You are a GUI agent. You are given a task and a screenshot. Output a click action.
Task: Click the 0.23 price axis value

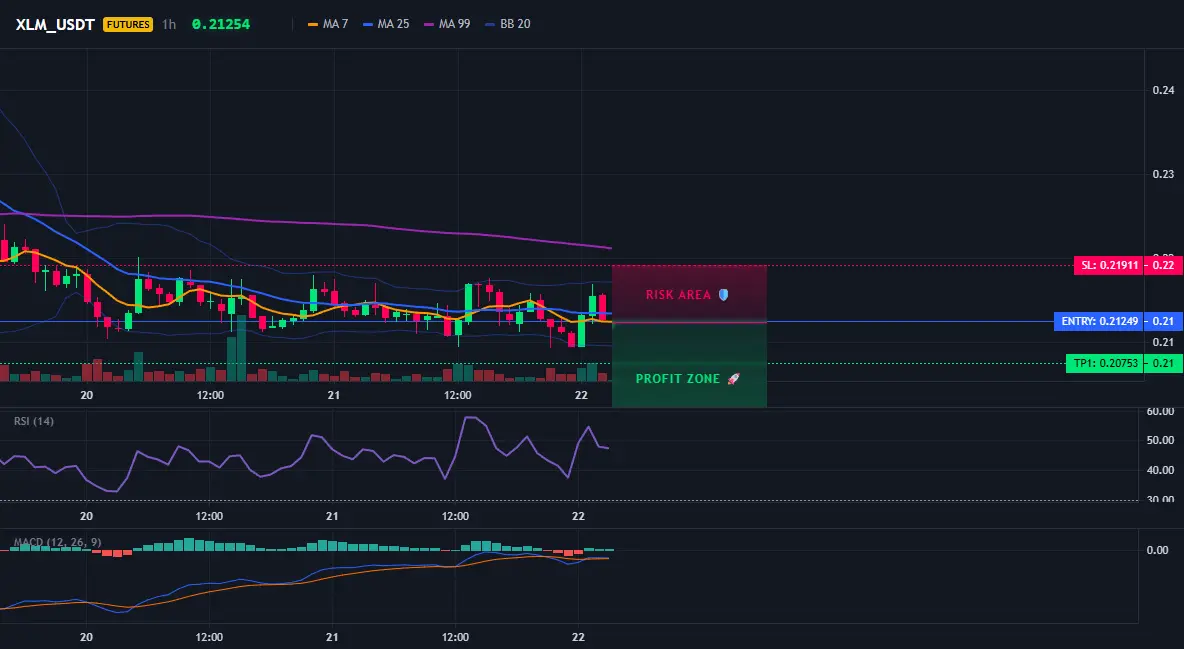(x=1164, y=174)
